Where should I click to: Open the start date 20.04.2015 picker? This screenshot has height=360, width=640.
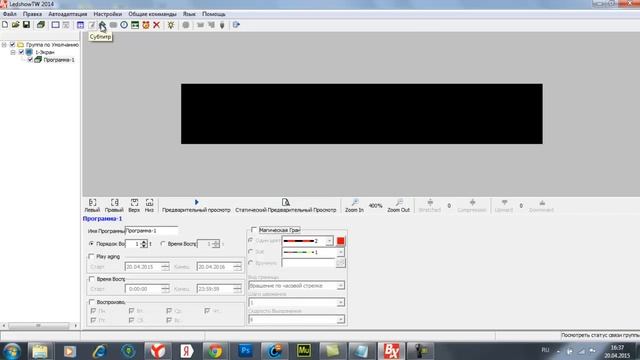coord(147,267)
